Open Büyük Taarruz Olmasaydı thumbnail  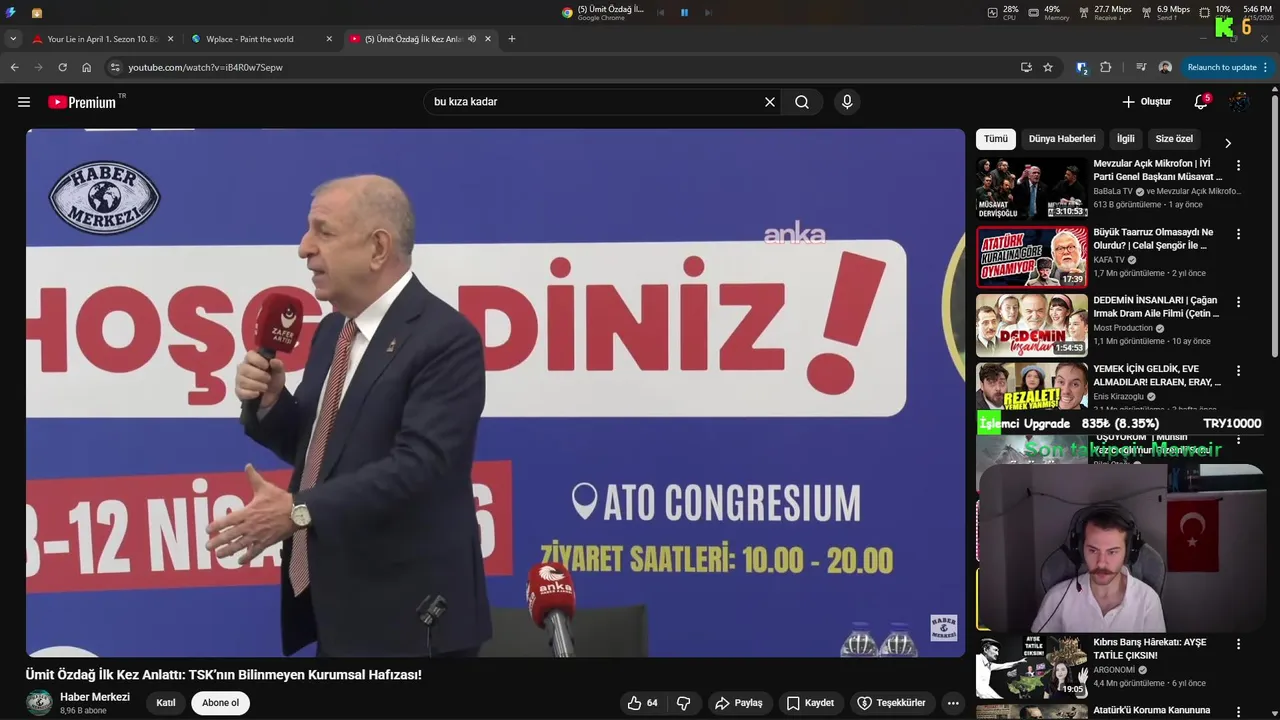tap(1031, 257)
